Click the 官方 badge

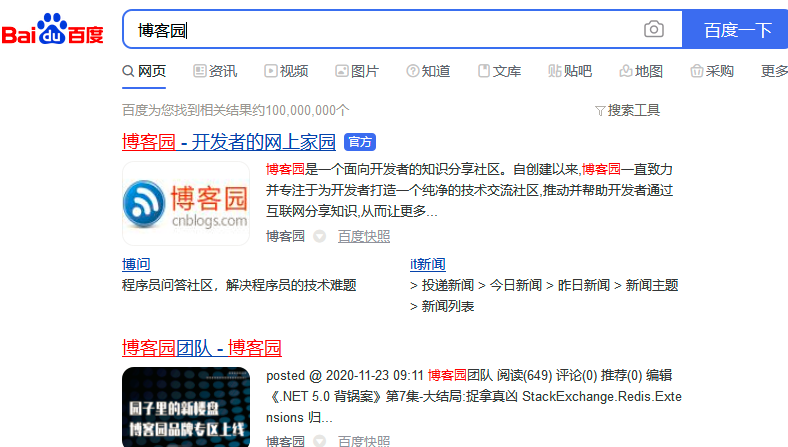click(360, 142)
